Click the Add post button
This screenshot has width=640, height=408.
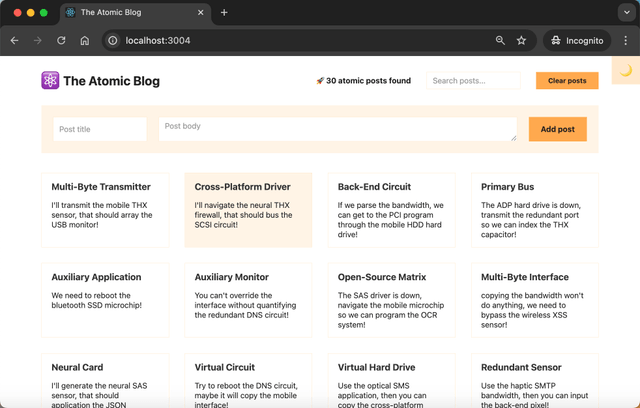pos(557,129)
